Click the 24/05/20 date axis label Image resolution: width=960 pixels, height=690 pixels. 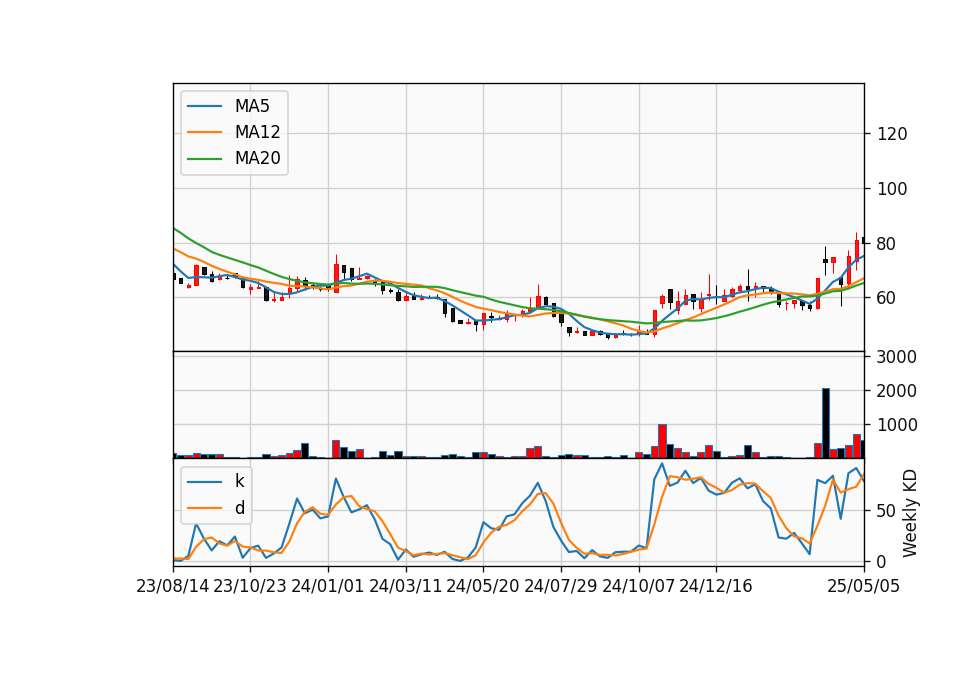482,586
